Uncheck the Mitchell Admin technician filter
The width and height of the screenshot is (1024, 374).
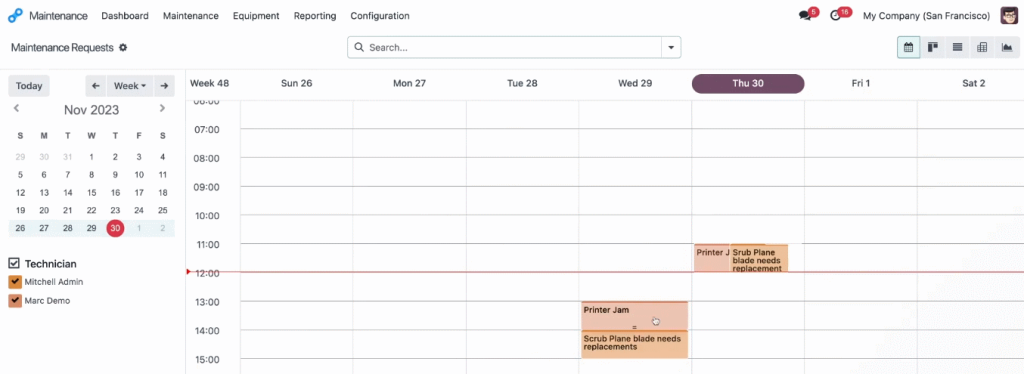coord(15,282)
